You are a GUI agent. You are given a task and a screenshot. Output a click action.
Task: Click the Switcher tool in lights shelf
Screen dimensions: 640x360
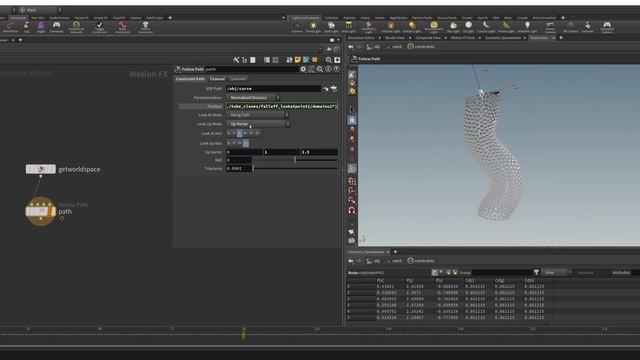[587, 27]
